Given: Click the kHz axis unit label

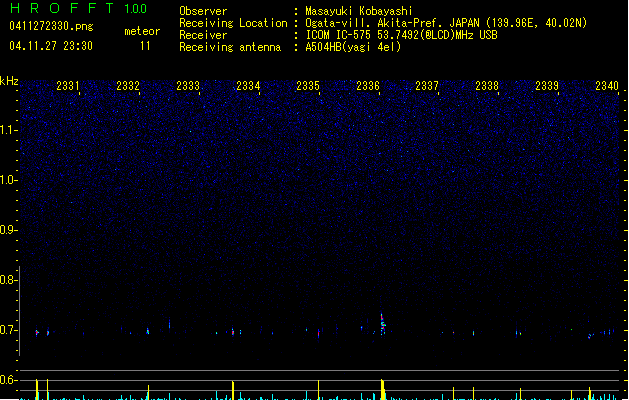Looking at the screenshot, I should 9,81.
